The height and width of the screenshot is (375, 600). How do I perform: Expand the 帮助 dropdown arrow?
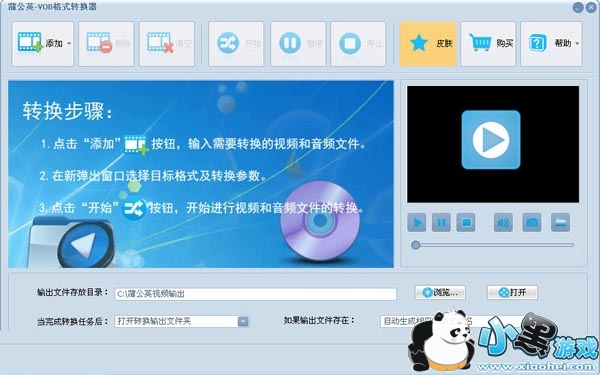click(x=577, y=44)
